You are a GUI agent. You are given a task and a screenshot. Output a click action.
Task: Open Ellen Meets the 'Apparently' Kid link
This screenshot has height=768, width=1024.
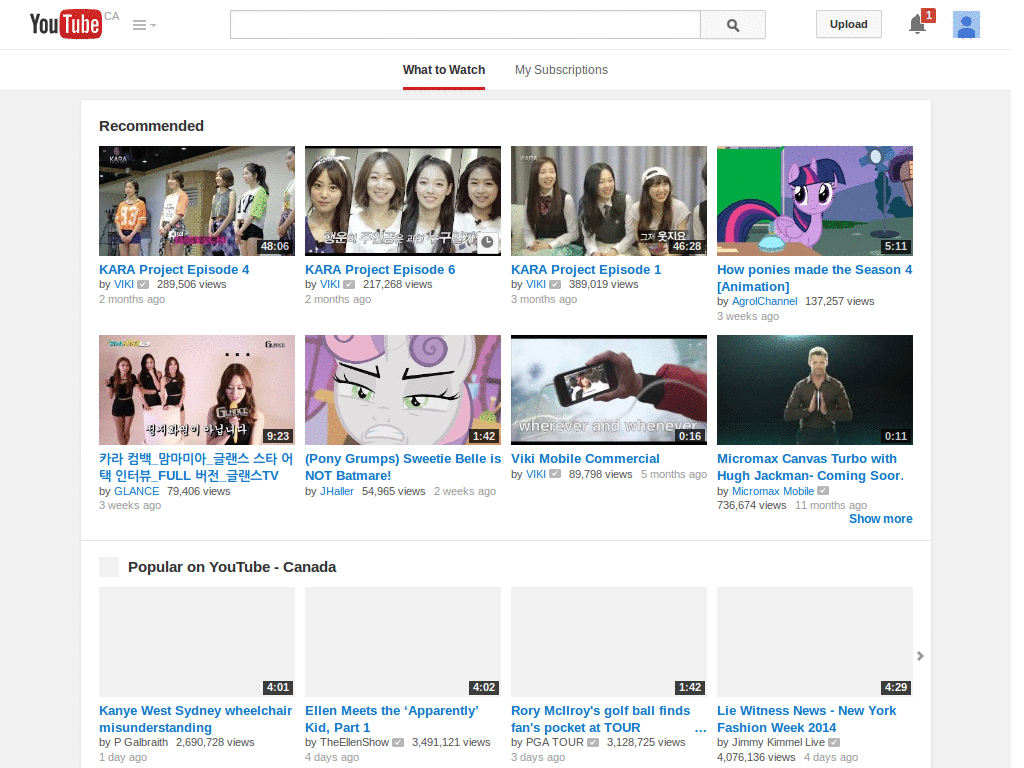click(392, 719)
